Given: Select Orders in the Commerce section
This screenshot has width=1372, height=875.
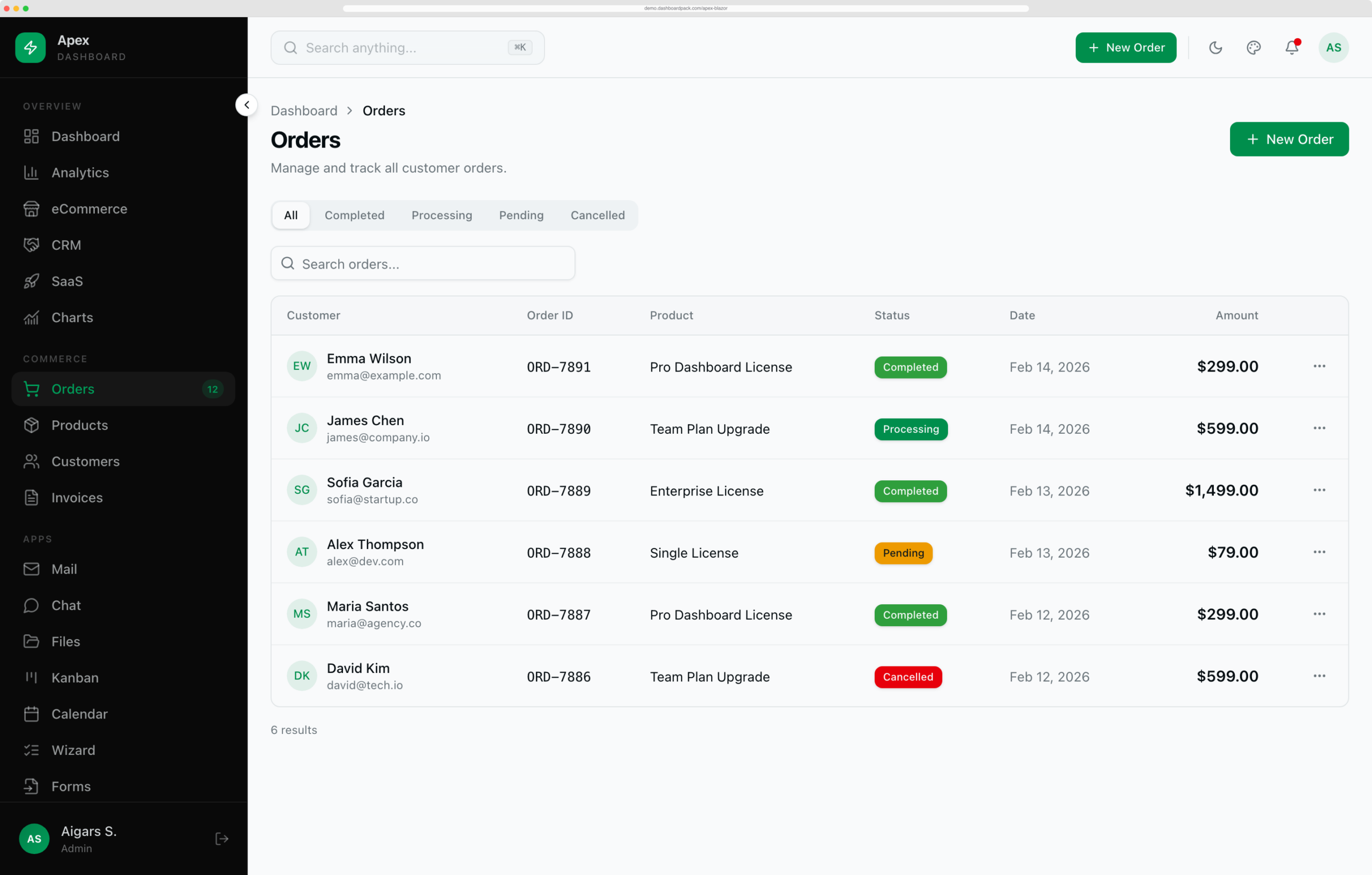Looking at the screenshot, I should pyautogui.click(x=123, y=389).
